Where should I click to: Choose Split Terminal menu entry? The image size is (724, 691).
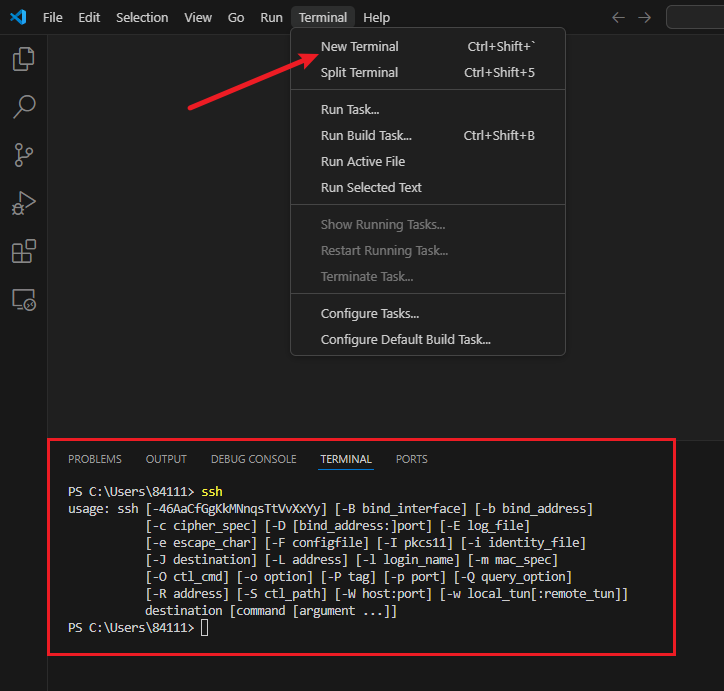[x=359, y=72]
